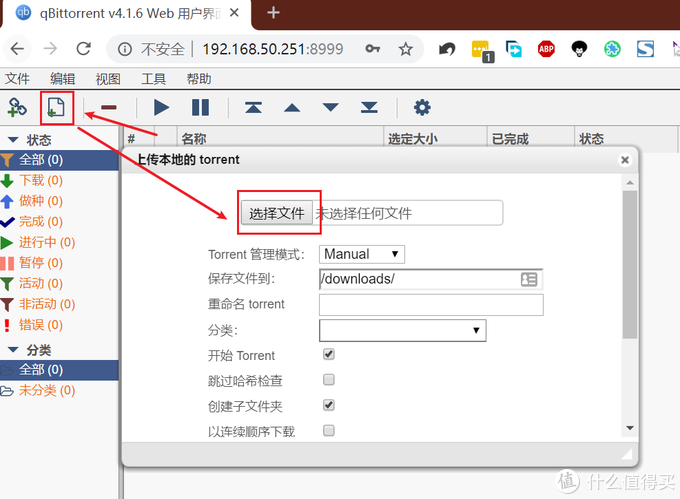680x499 pixels.
Task: Open the Torrent 管理模式 Manual dropdown
Action: pos(361,254)
